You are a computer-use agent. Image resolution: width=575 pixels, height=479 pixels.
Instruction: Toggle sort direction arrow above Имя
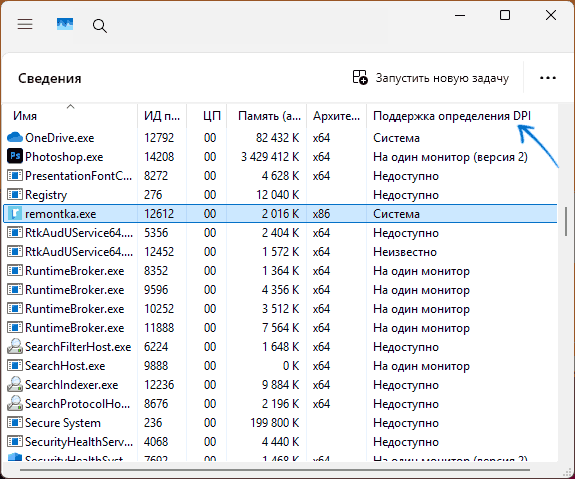coord(70,106)
